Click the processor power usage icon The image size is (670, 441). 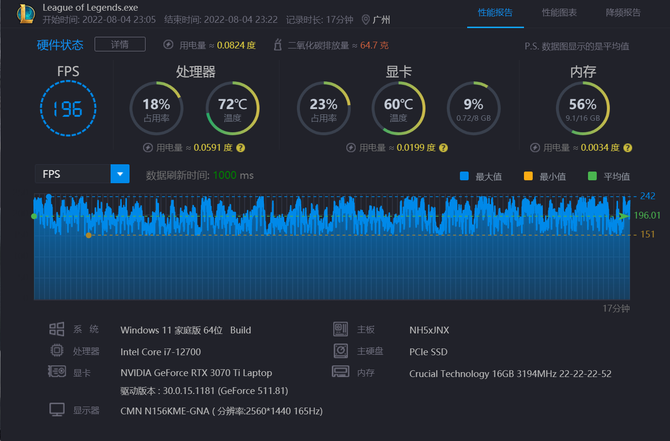coord(147,148)
